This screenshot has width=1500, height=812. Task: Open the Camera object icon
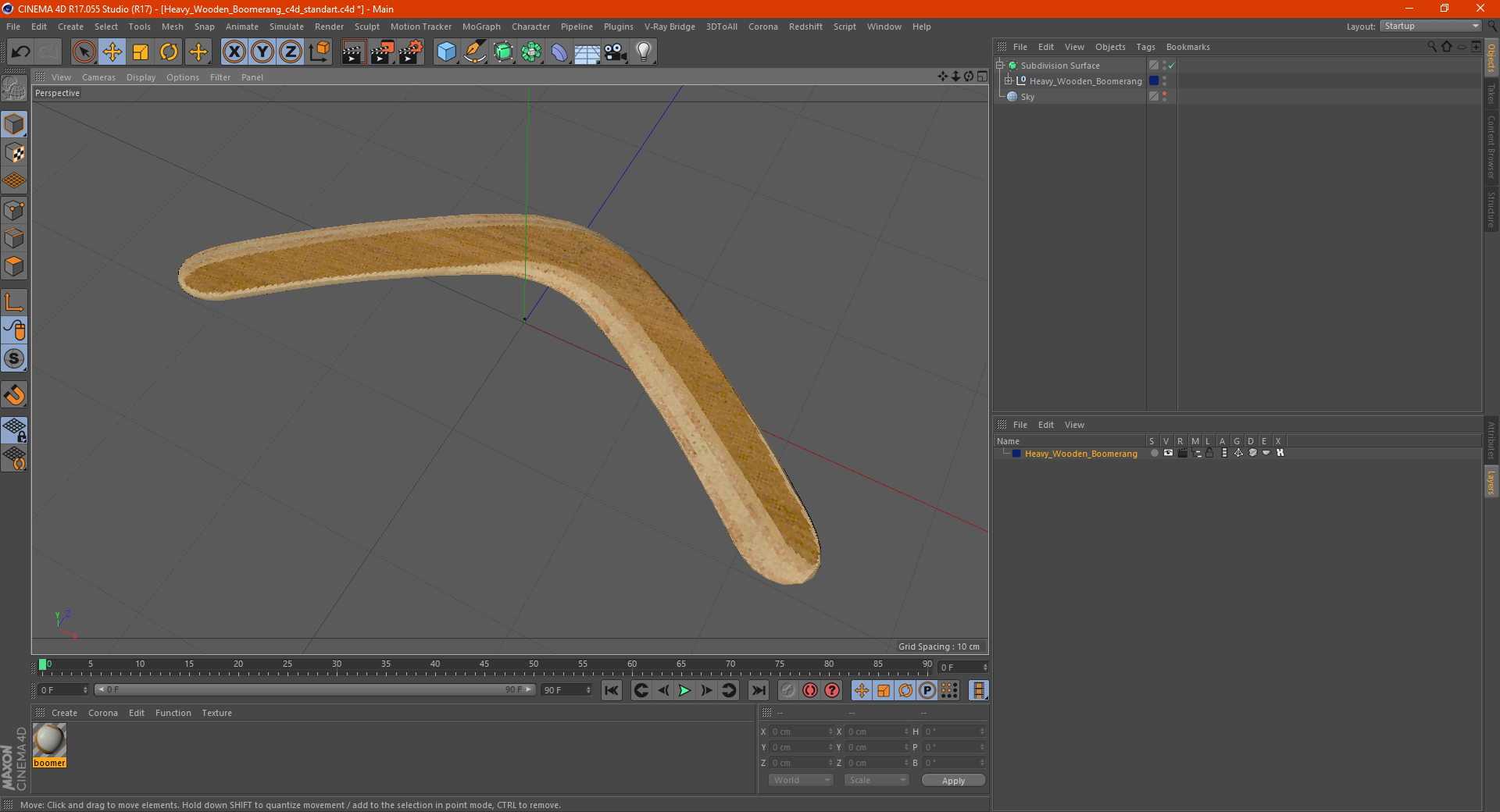[x=615, y=52]
